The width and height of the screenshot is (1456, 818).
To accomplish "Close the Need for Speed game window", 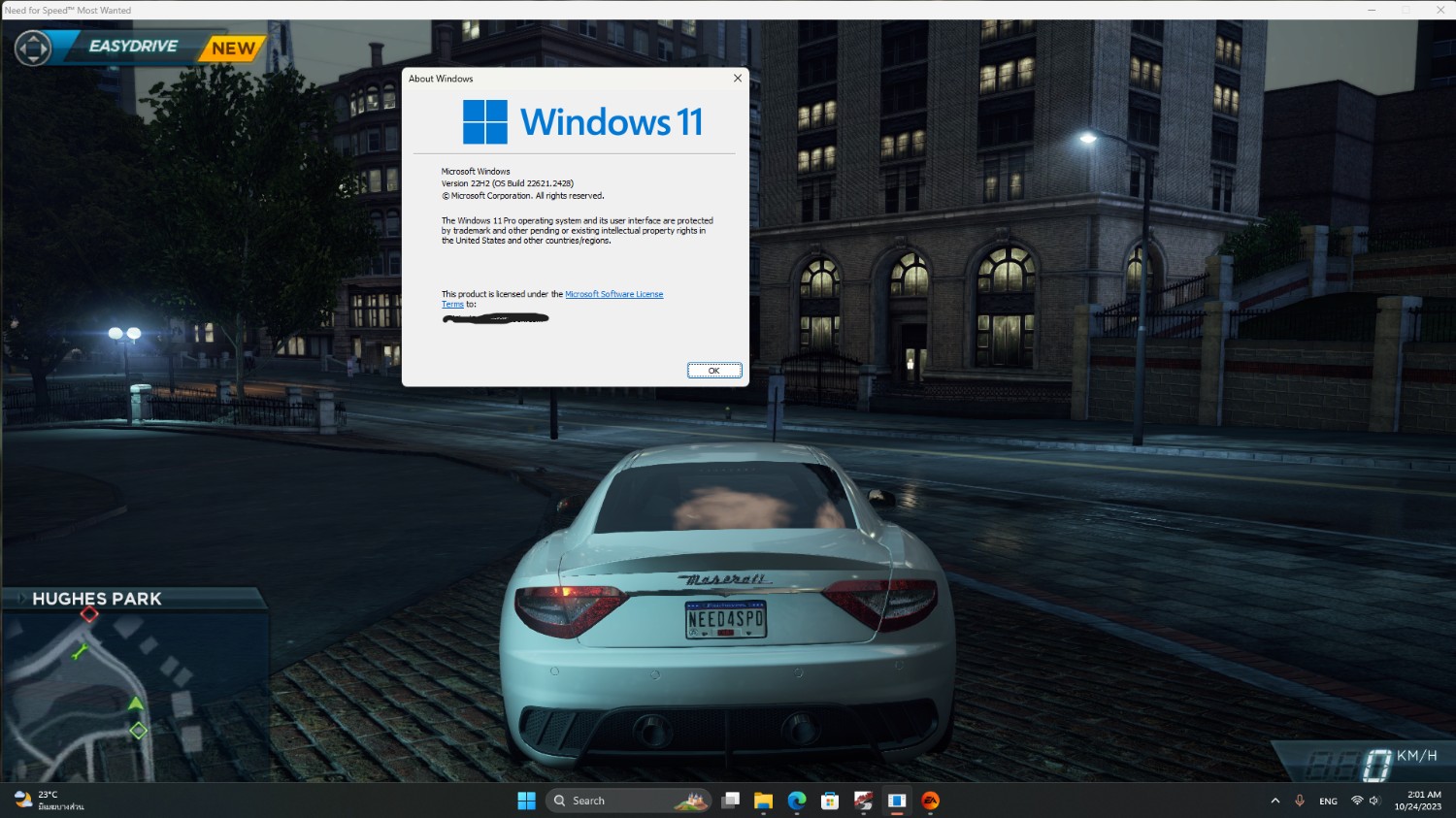I will pyautogui.click(x=1440, y=10).
